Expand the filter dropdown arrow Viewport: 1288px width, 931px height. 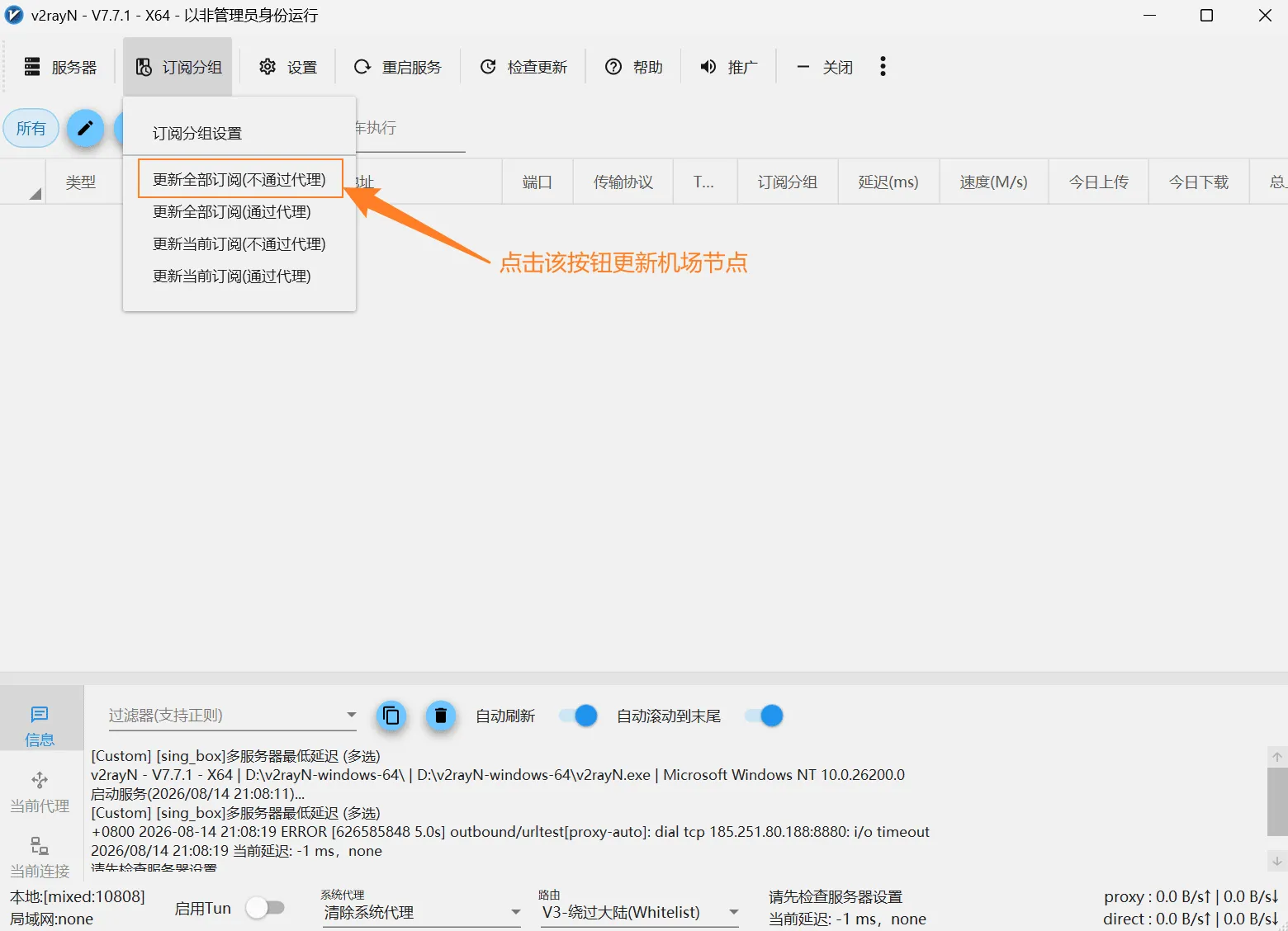pyautogui.click(x=352, y=715)
